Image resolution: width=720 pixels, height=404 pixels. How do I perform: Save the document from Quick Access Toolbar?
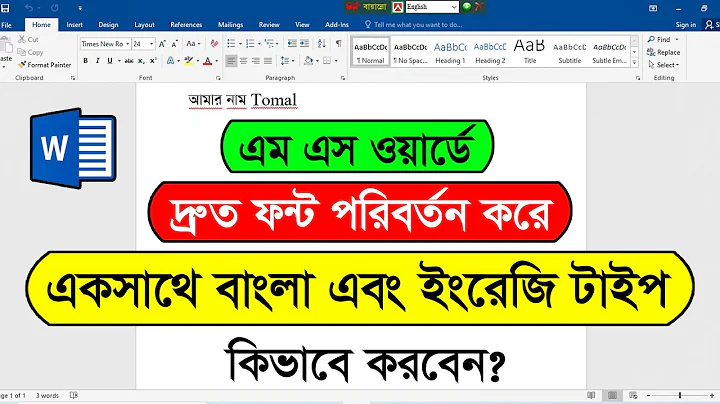(5, 8)
